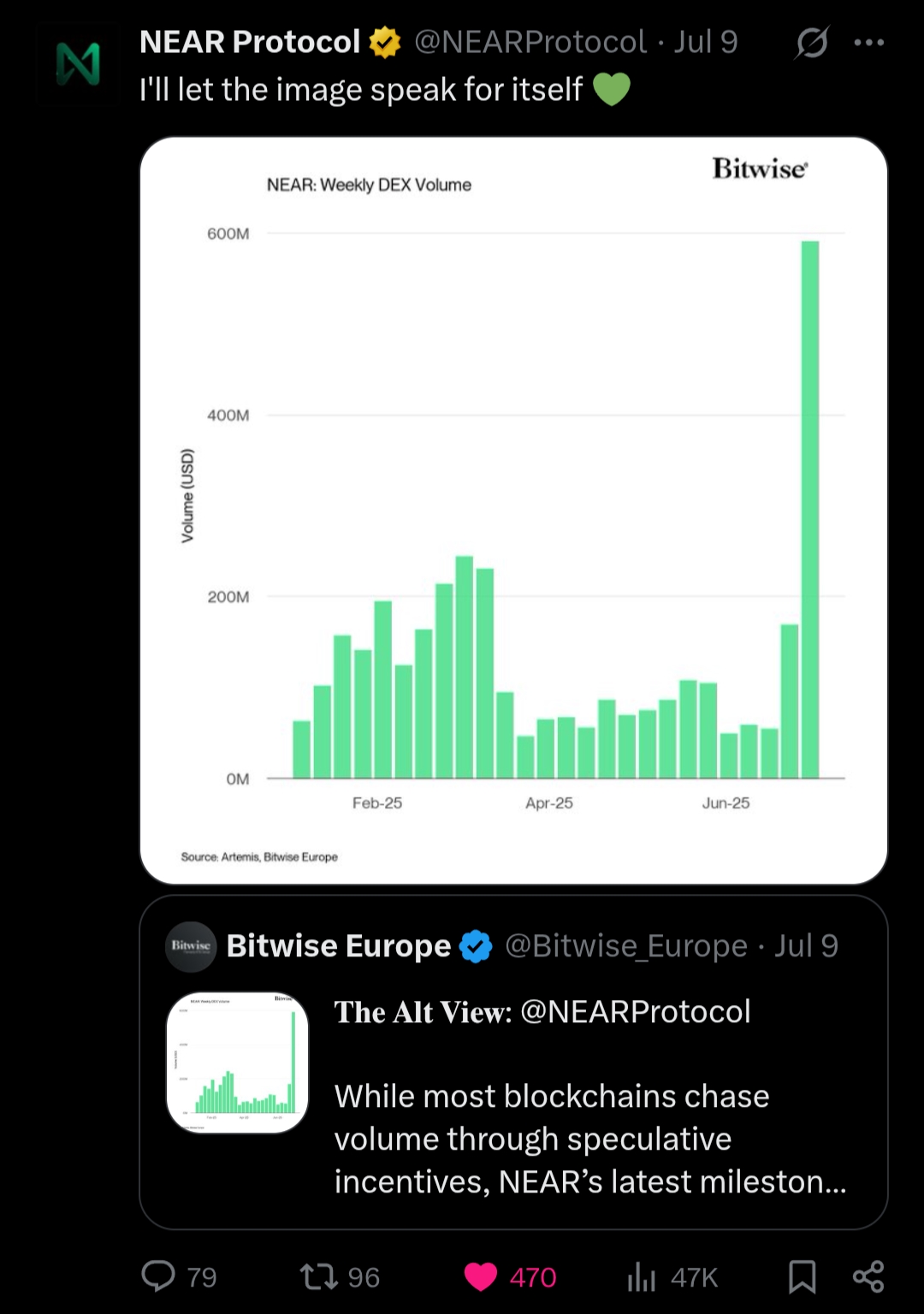Open Bitwise Europe profile avatar
Image resolution: width=924 pixels, height=1314 pixels.
191,946
